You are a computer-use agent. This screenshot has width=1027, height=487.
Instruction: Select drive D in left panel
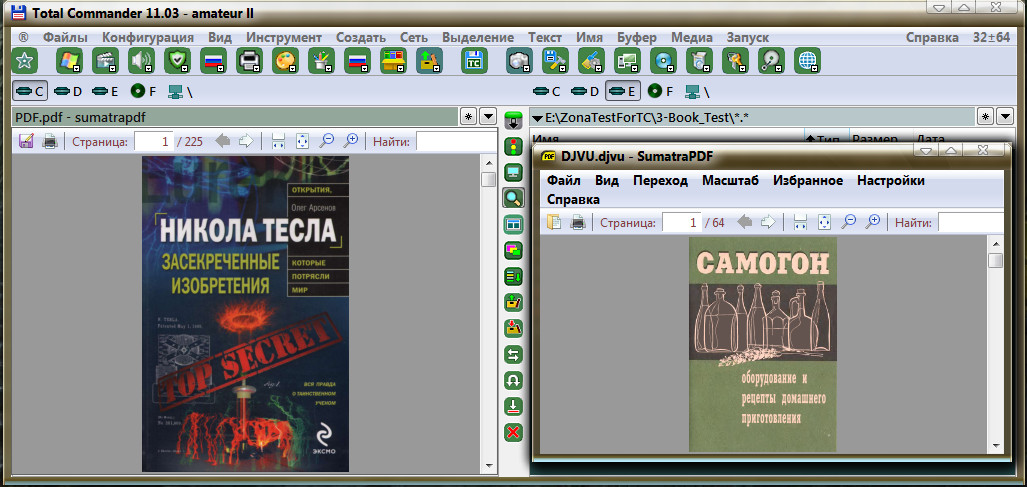[68, 92]
